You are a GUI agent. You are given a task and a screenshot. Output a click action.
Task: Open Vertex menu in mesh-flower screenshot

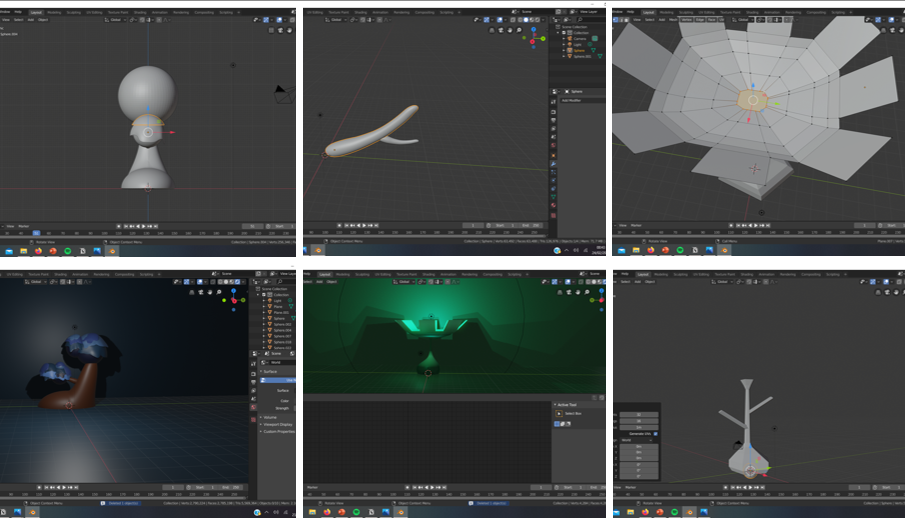686,20
